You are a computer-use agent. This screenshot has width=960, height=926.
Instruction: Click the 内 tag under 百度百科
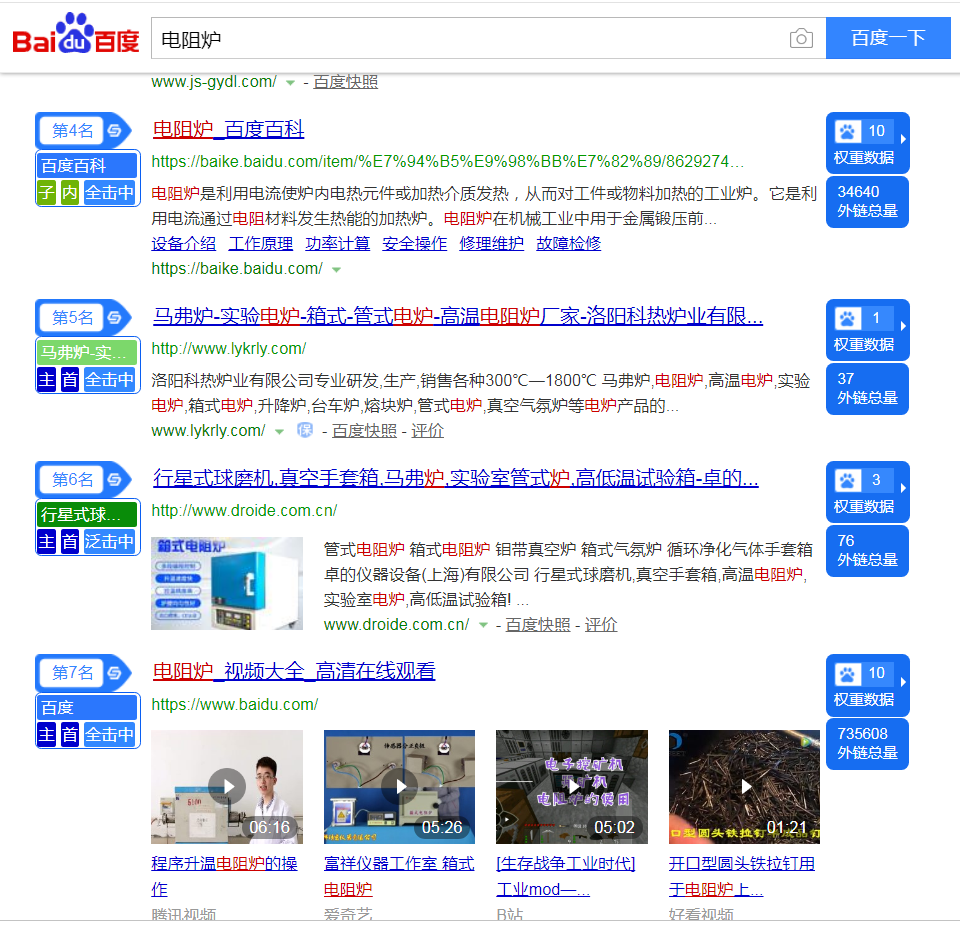69,192
